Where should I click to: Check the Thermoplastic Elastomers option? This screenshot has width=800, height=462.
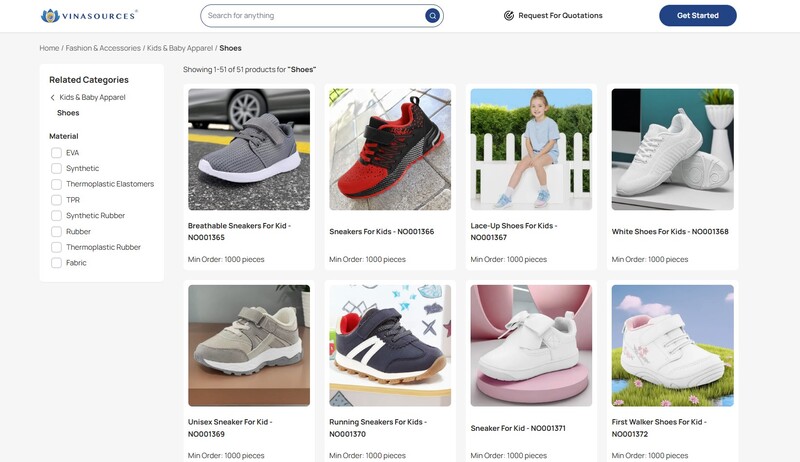tap(57, 184)
